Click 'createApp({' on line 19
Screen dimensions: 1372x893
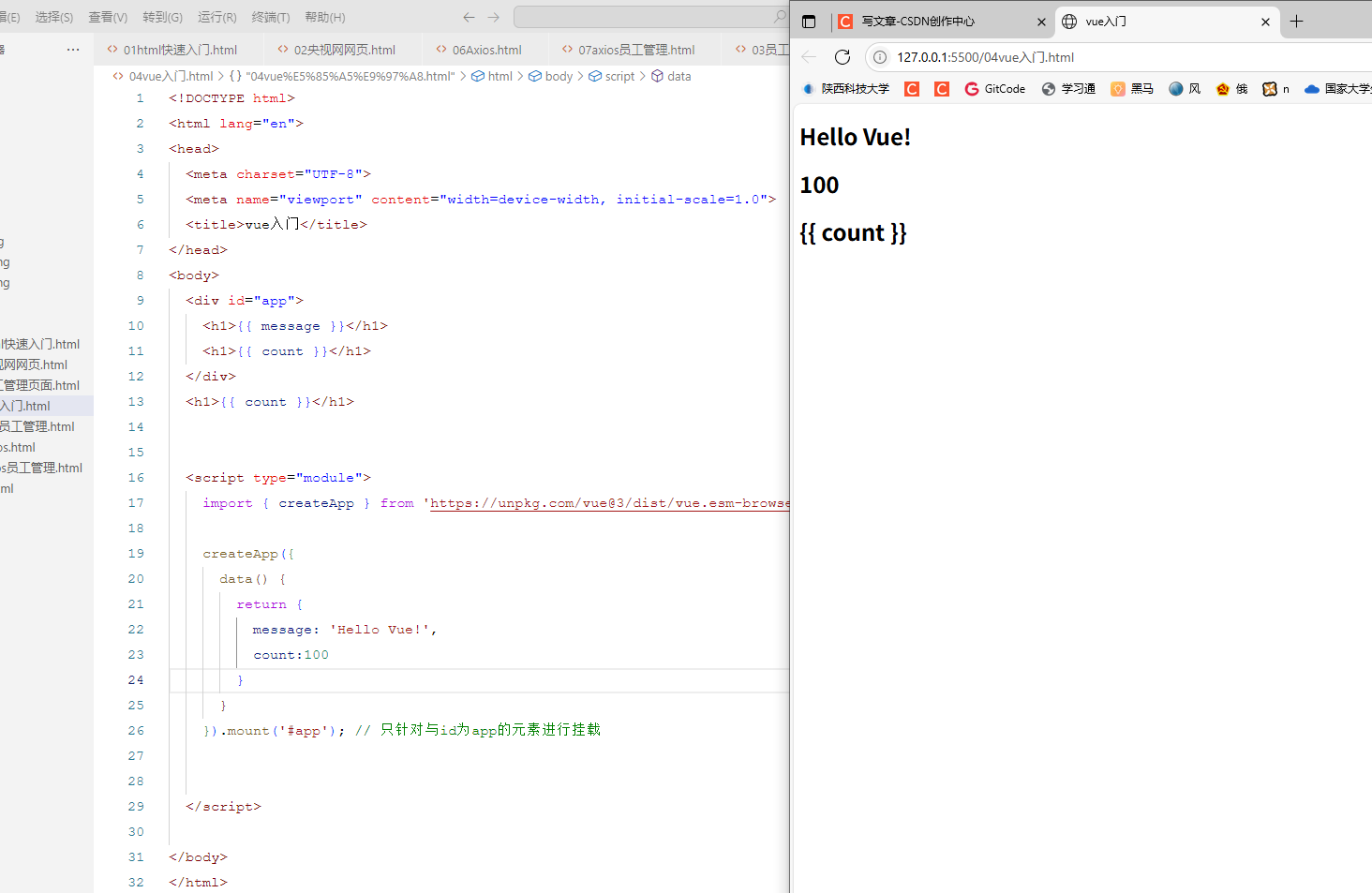click(248, 554)
